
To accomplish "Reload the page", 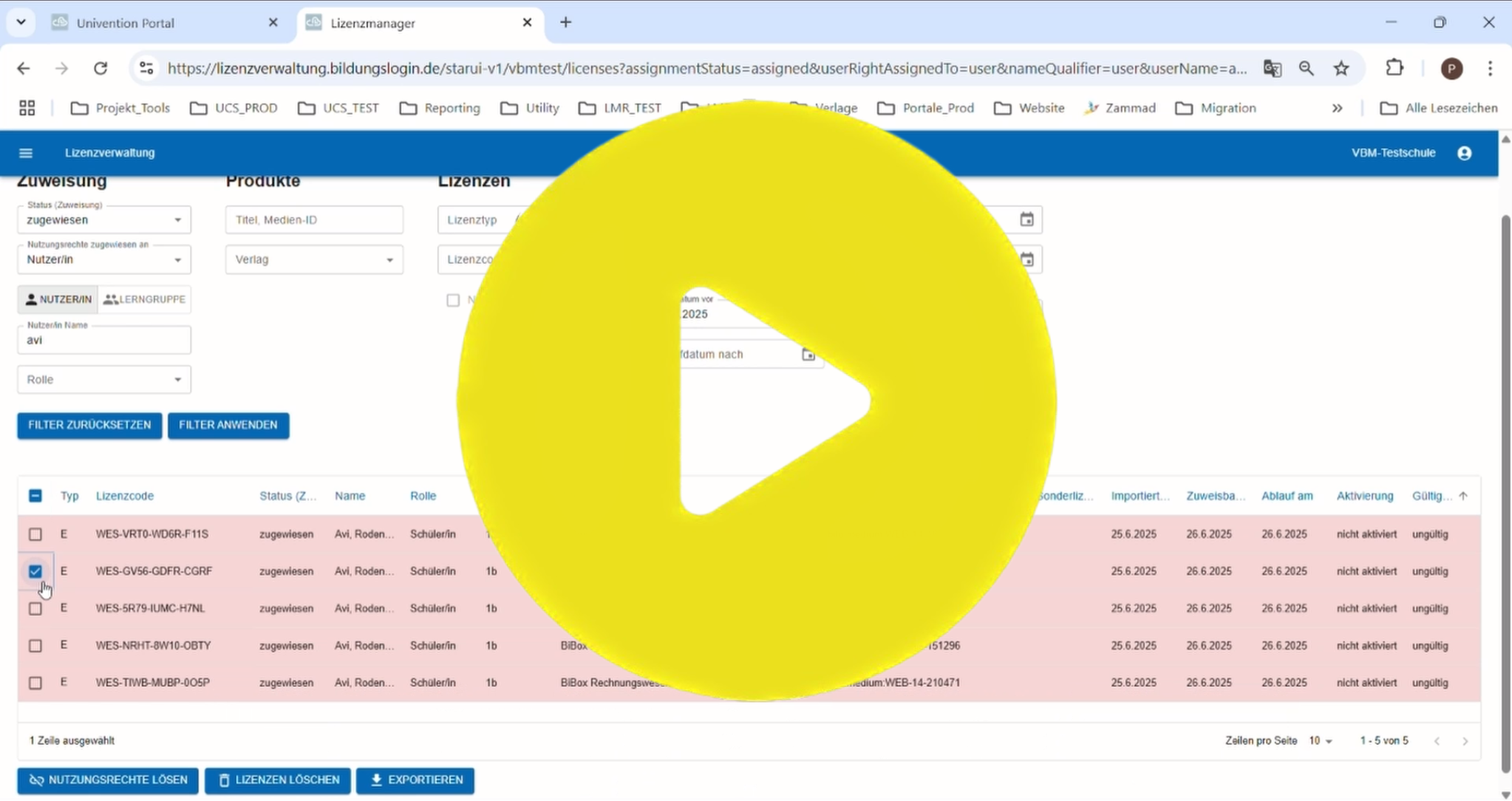I will tap(101, 69).
